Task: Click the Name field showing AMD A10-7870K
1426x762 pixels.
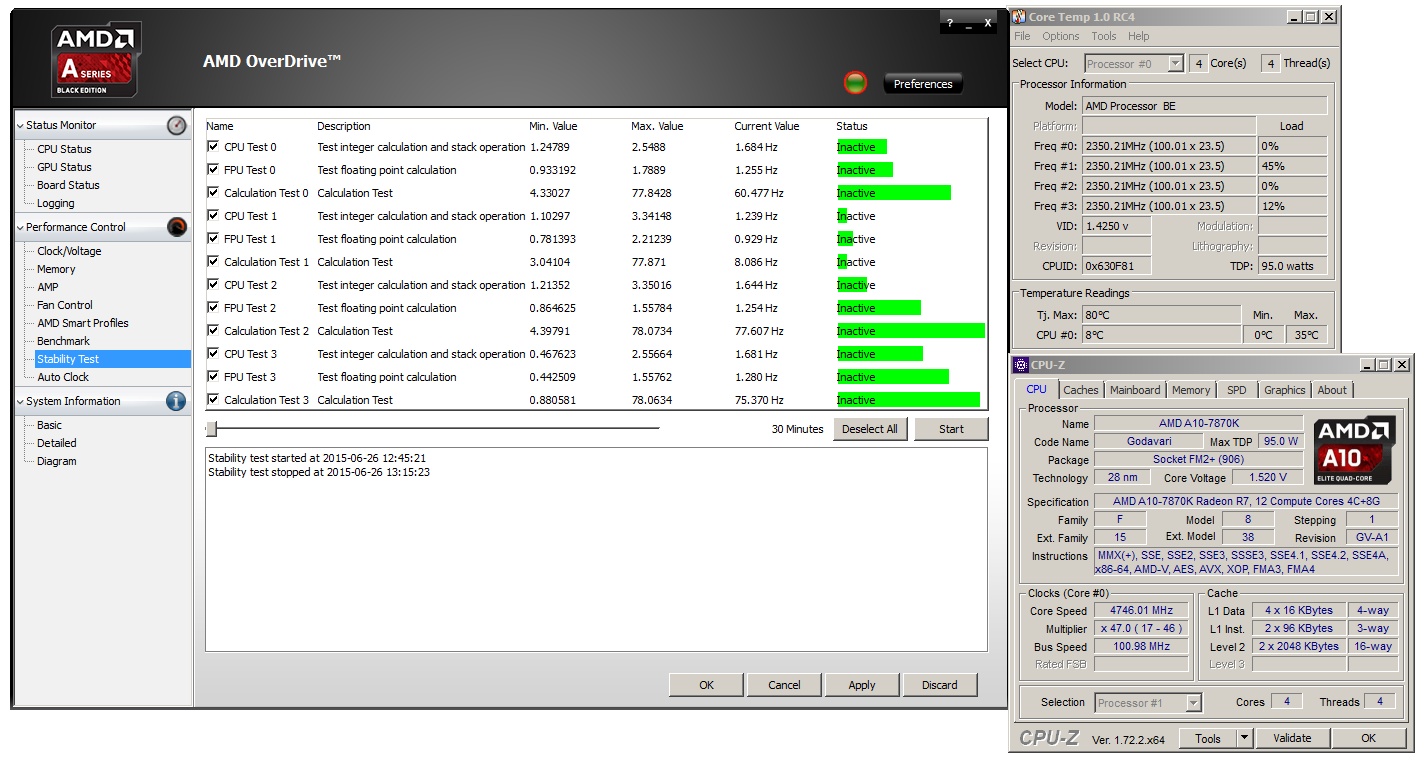Action: pyautogui.click(x=1198, y=424)
